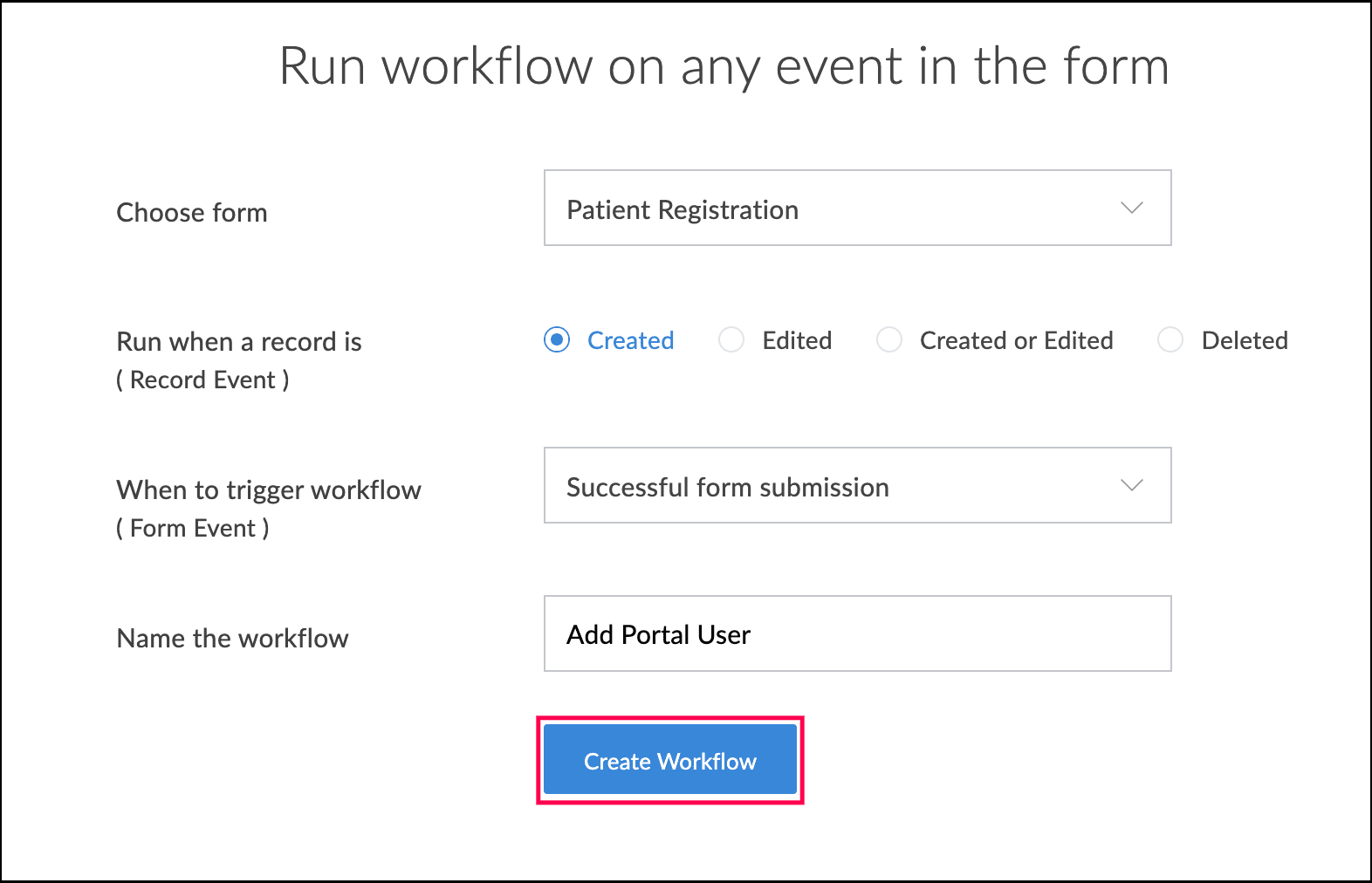Image resolution: width=1372 pixels, height=883 pixels.
Task: Click the chevron arrow in the Choose form box
Action: (1131, 209)
